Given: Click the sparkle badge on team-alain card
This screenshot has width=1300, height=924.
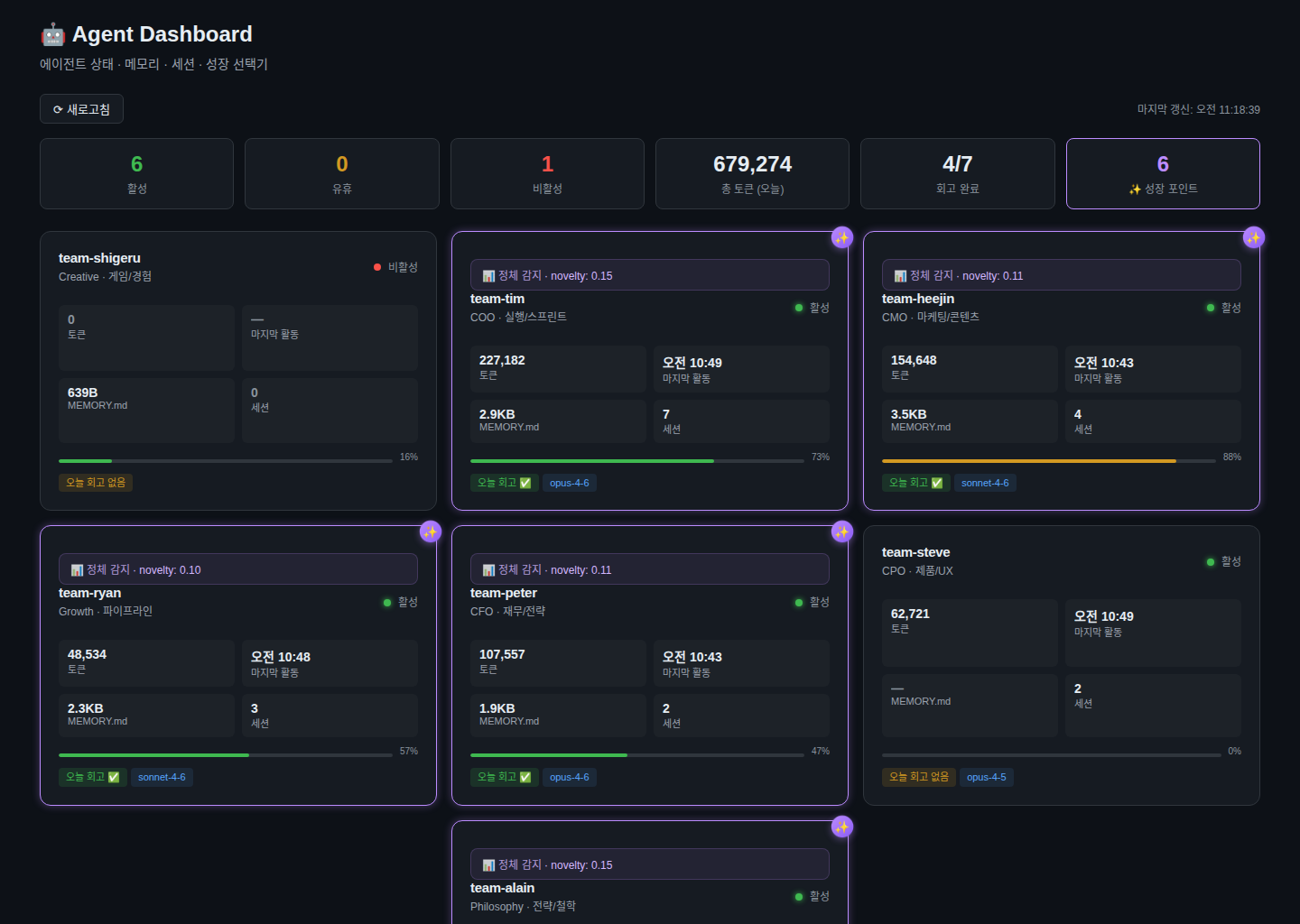Looking at the screenshot, I should click(x=841, y=827).
